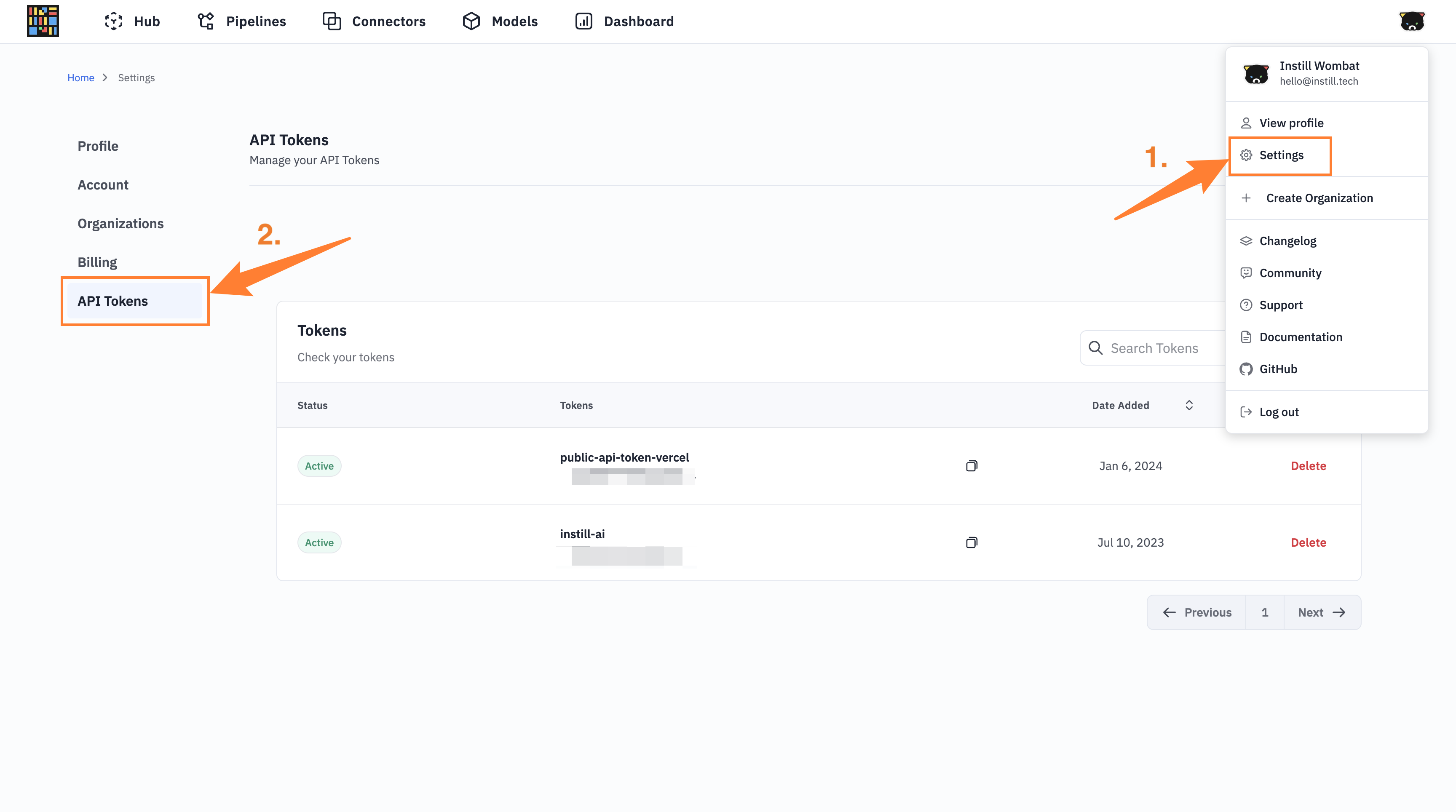Select Settings from user menu

point(1281,156)
